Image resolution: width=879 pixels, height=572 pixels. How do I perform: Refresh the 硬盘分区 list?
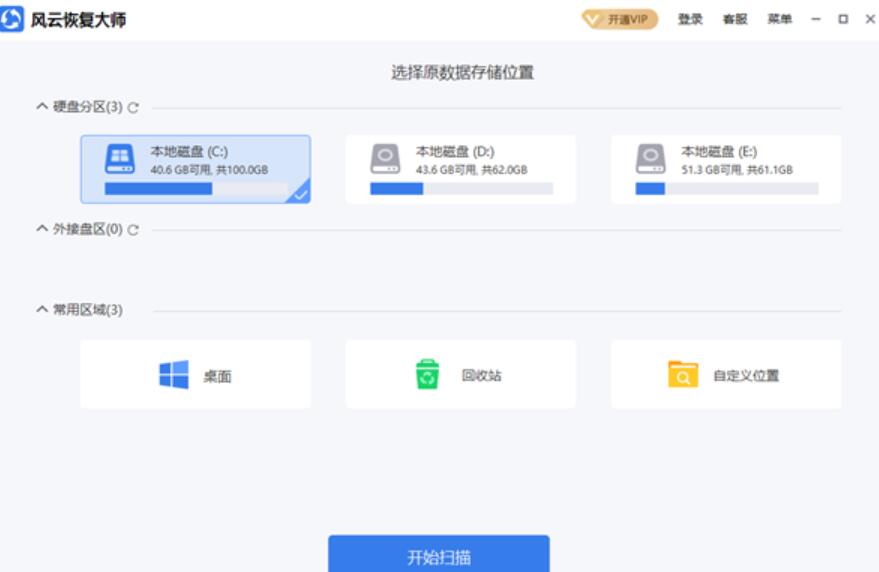pyautogui.click(x=133, y=108)
